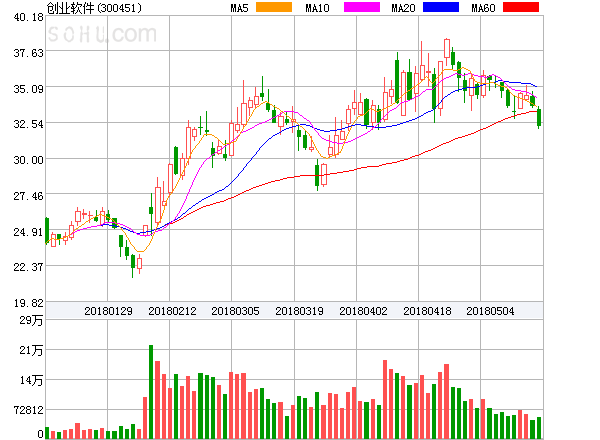Screen dimensions: 600x440
Task: Click the 20180418 date label
Action: (427, 311)
